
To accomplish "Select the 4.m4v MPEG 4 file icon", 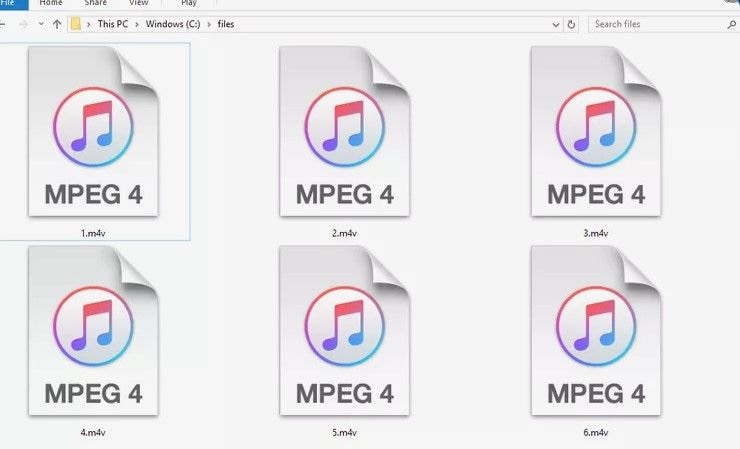I will point(93,330).
